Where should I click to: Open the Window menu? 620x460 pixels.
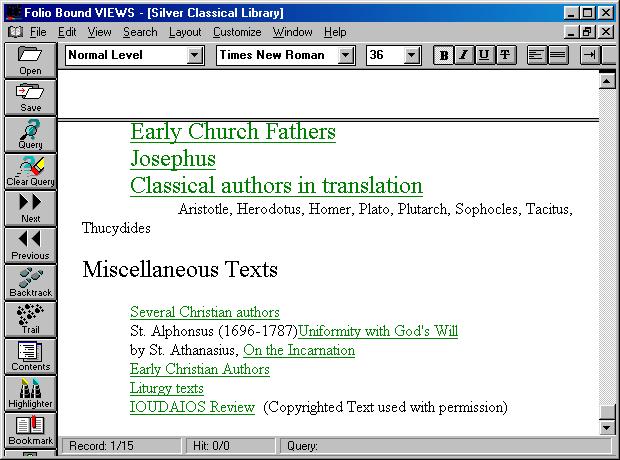click(x=292, y=32)
